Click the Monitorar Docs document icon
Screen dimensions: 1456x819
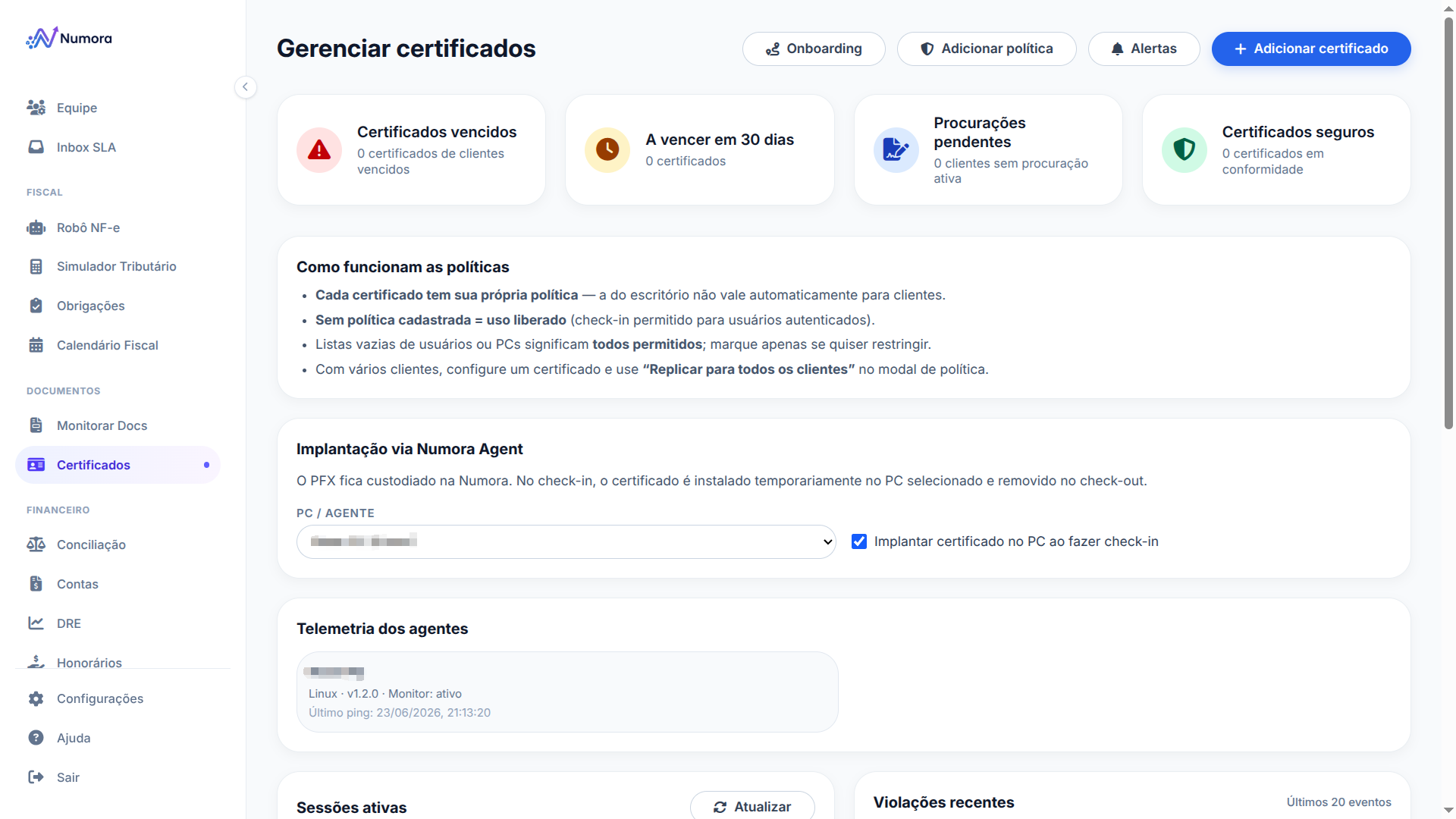tap(36, 425)
